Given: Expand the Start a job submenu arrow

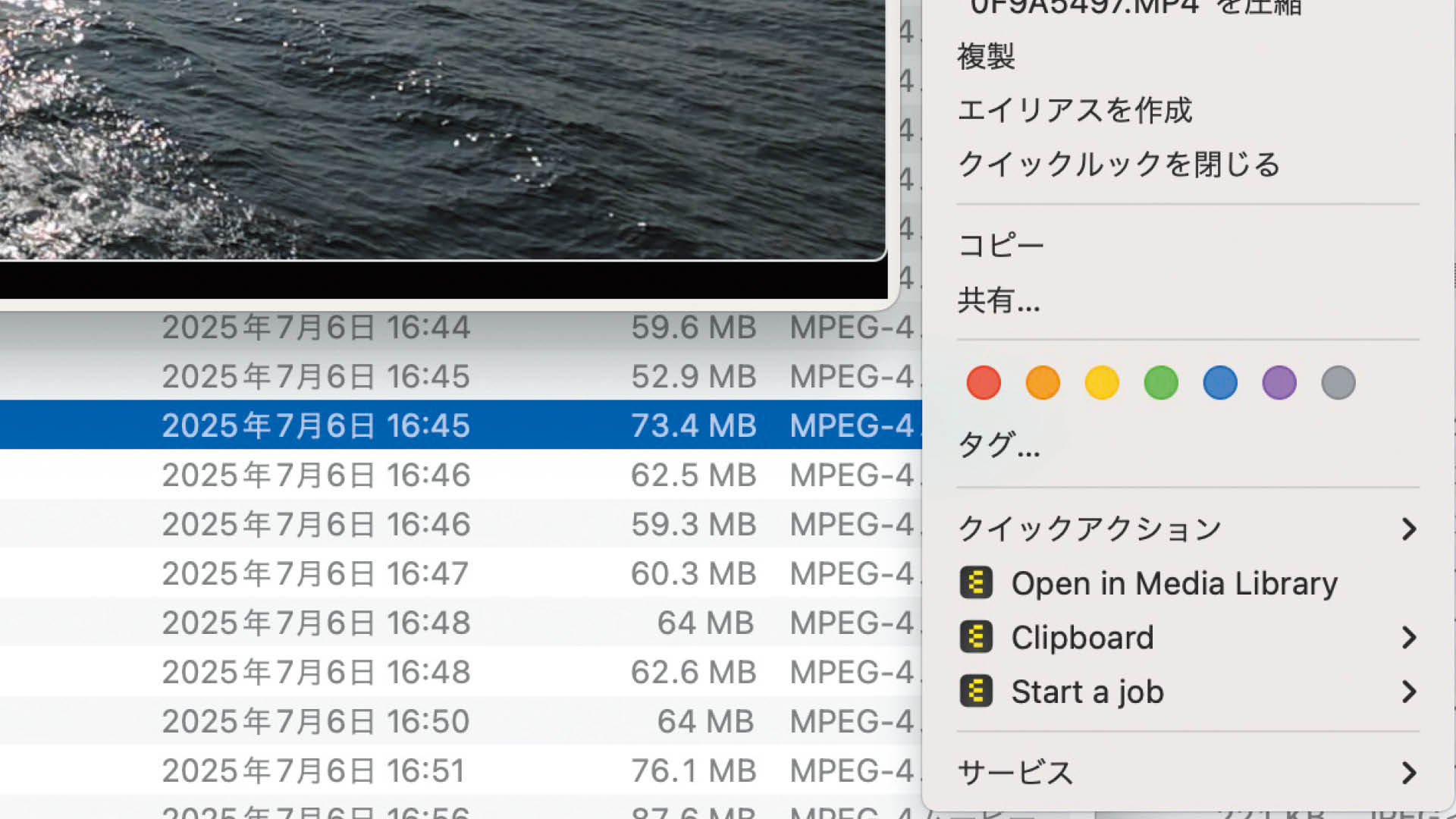Looking at the screenshot, I should click(1408, 692).
